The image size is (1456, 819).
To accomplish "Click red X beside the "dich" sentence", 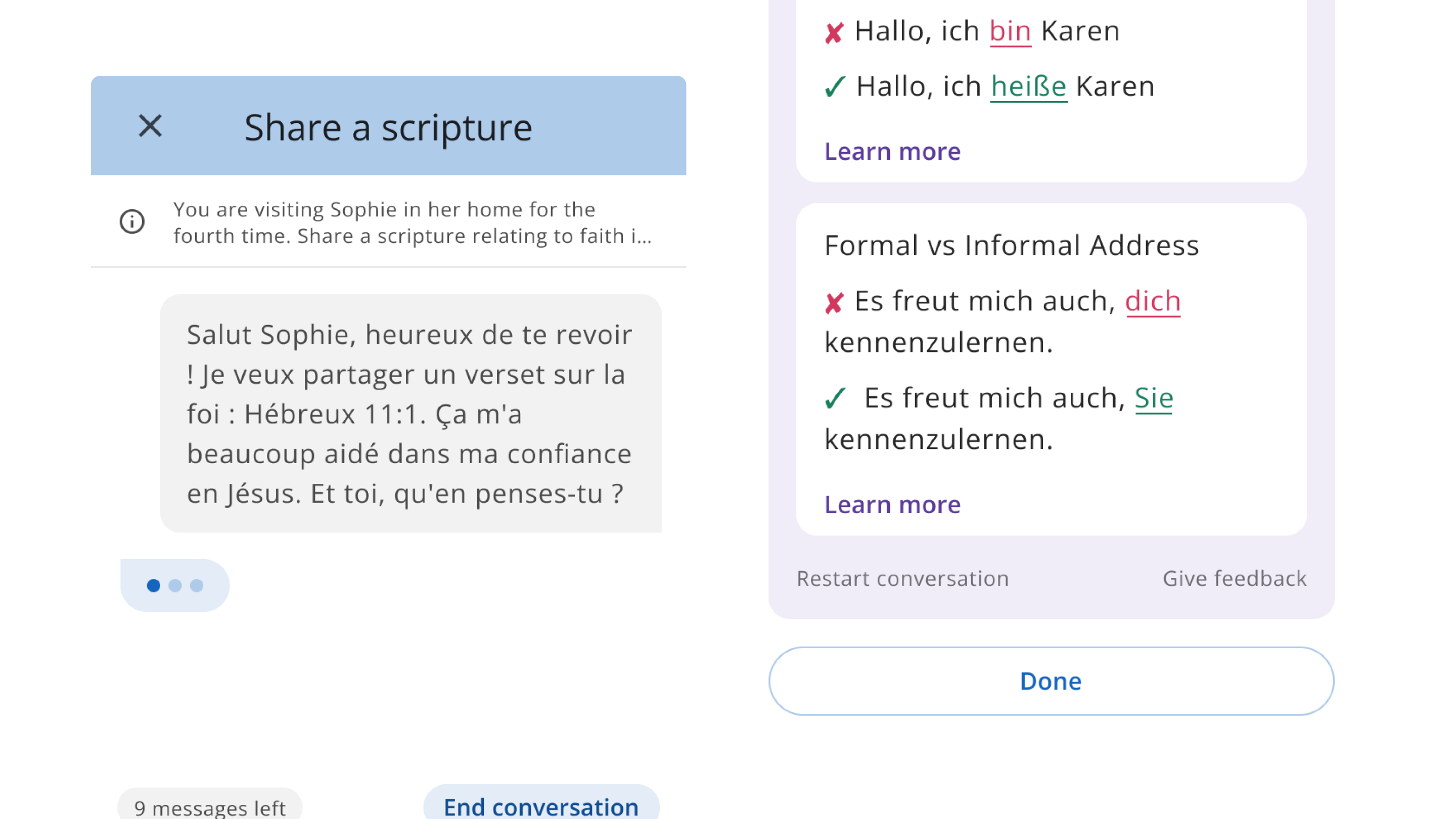I will 834,303.
